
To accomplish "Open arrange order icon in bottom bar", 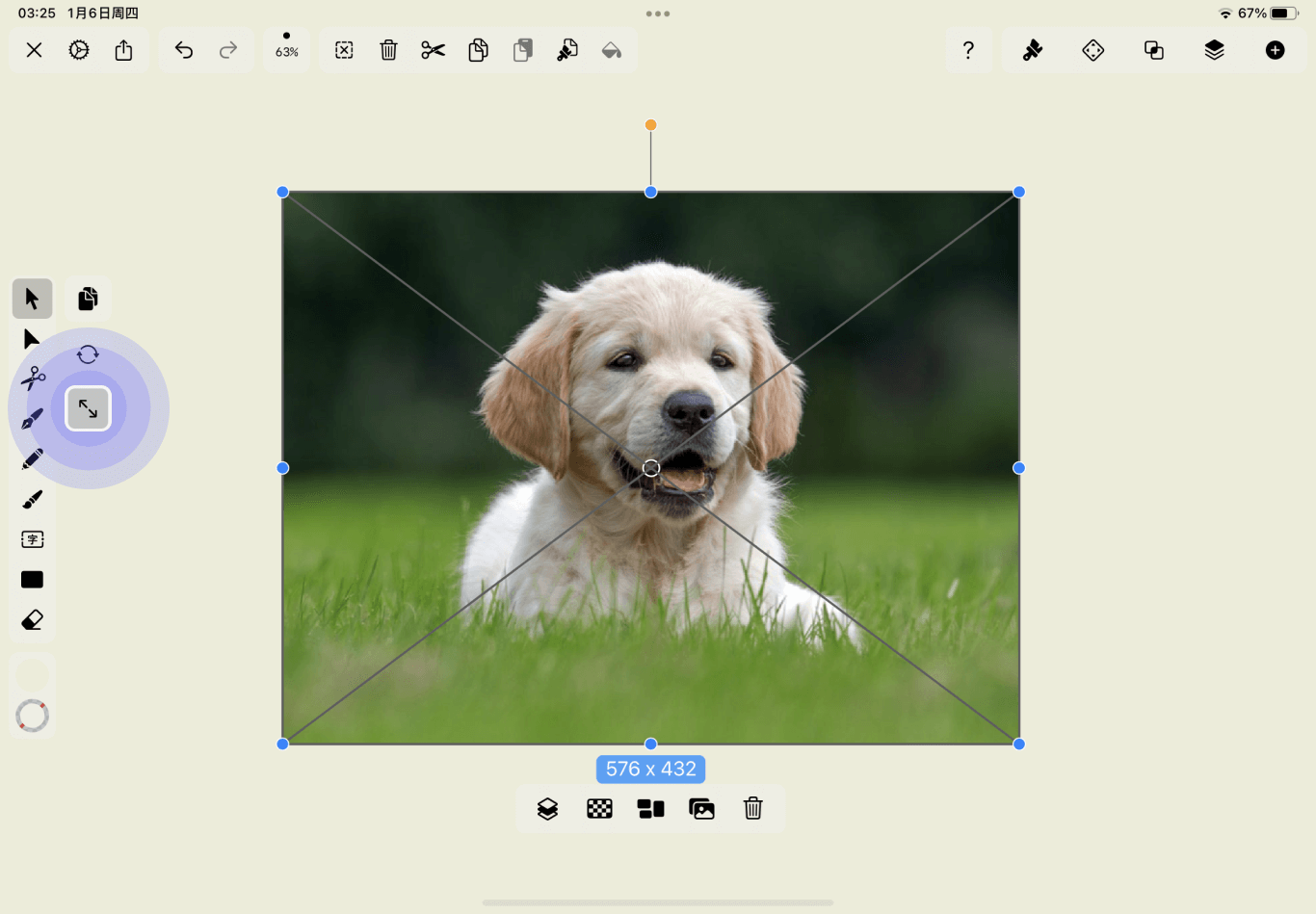I will (x=547, y=809).
